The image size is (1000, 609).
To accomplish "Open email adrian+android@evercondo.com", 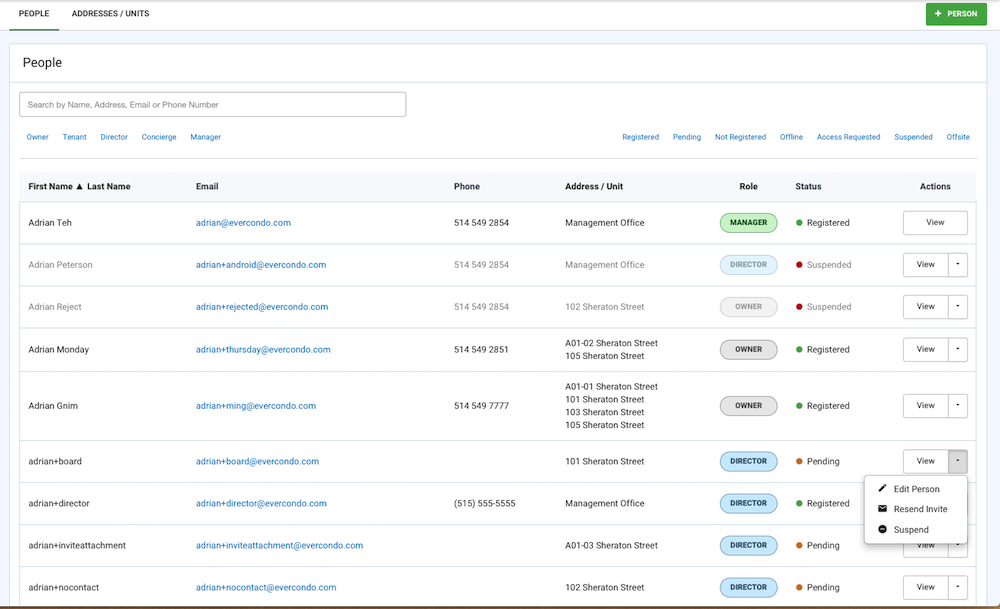I will 261,265.
